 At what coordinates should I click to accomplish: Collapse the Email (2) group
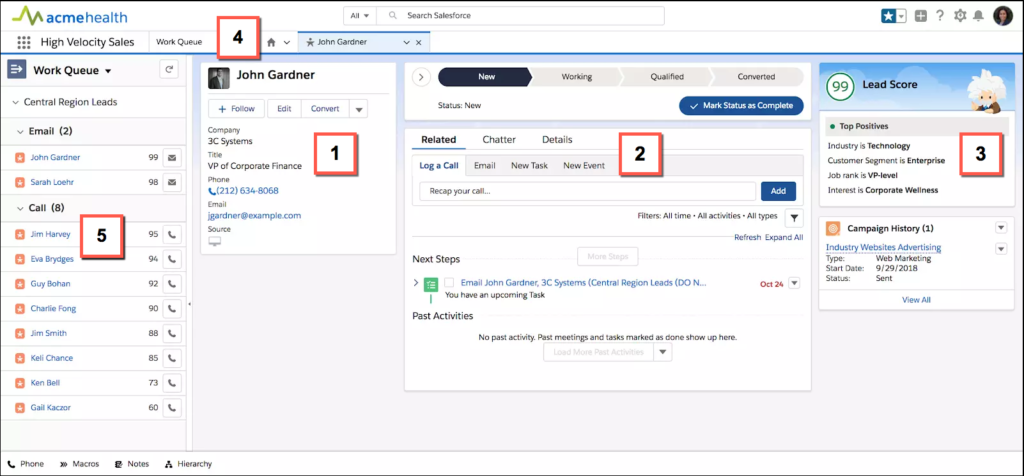(20, 131)
